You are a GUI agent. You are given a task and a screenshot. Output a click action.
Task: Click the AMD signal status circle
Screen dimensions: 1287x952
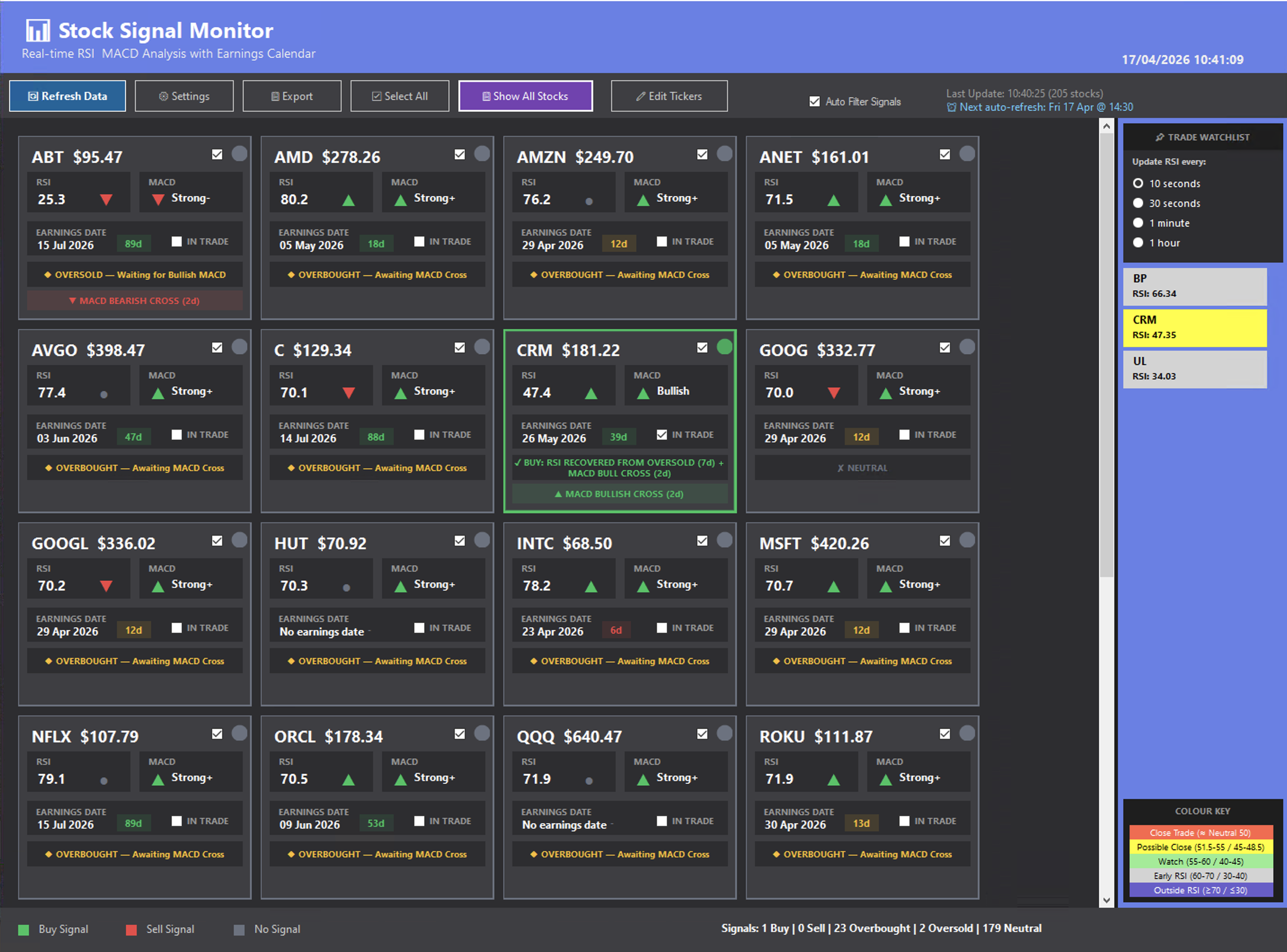(x=482, y=153)
